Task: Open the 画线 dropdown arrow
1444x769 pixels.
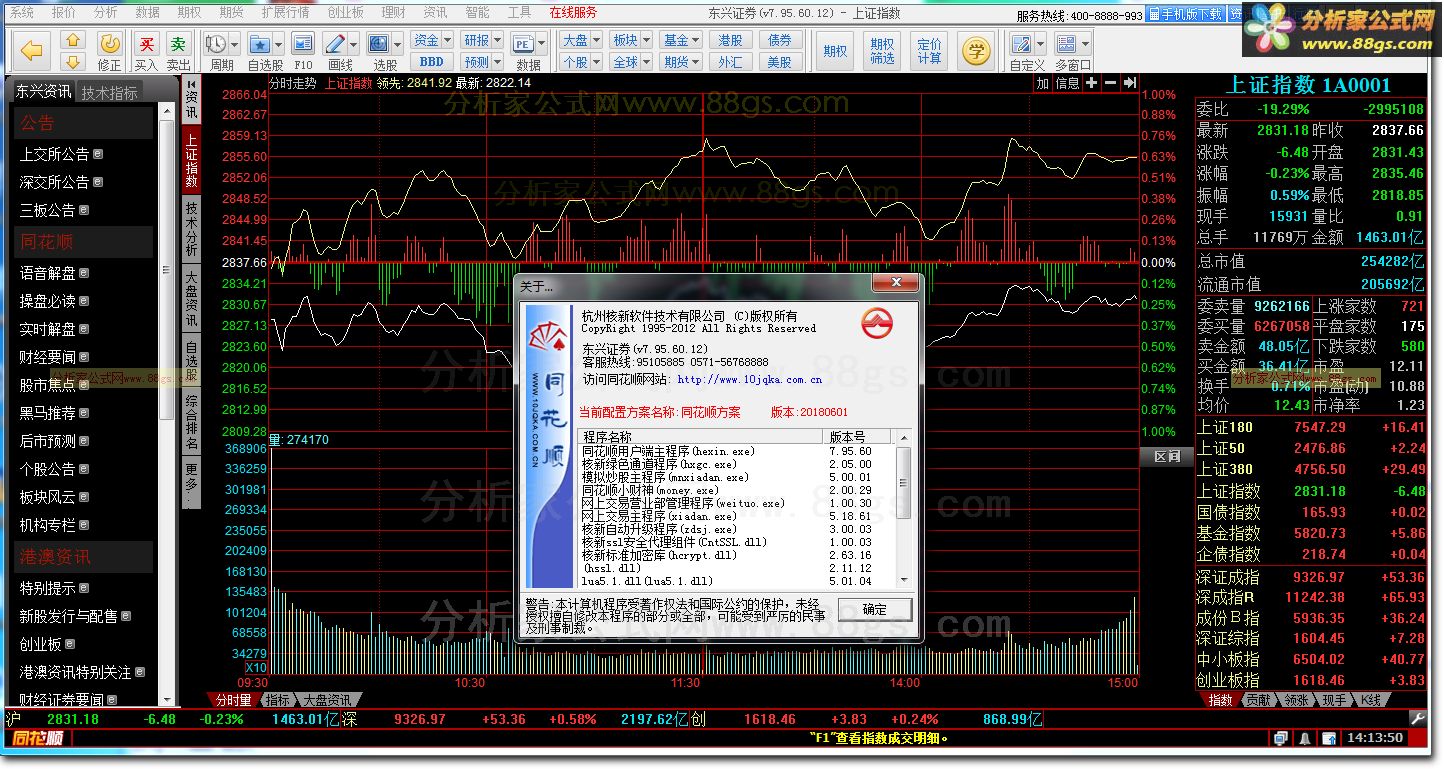Action: (x=354, y=44)
